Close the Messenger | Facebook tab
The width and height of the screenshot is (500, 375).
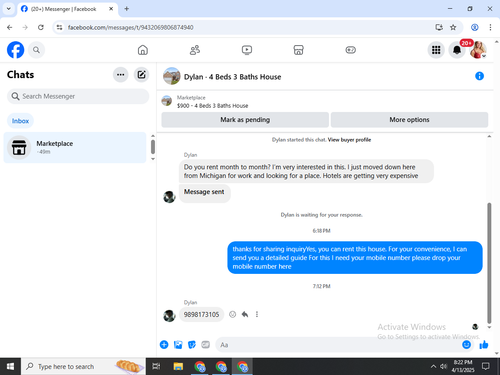111,9
